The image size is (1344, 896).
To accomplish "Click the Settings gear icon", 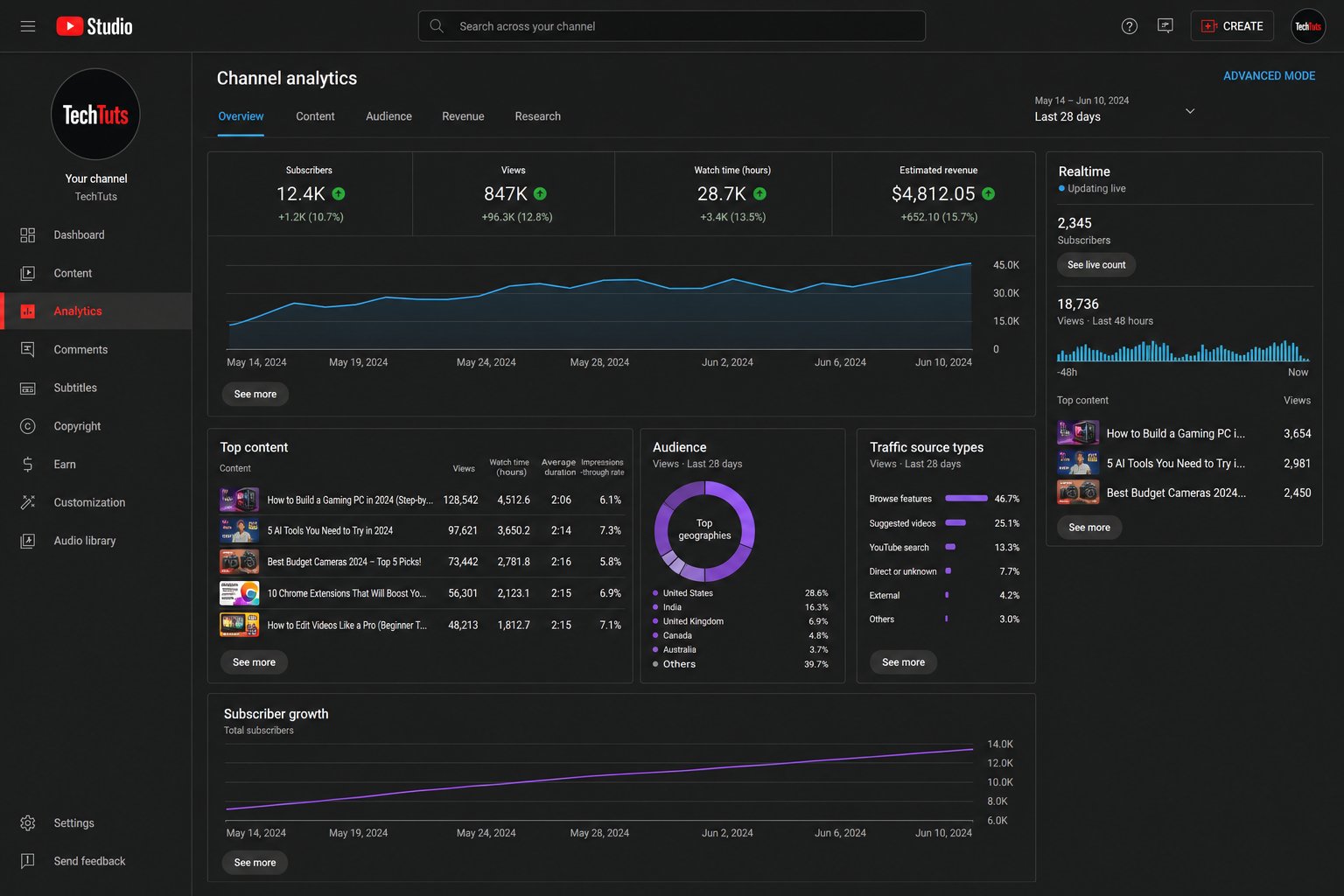I will click(x=28, y=823).
